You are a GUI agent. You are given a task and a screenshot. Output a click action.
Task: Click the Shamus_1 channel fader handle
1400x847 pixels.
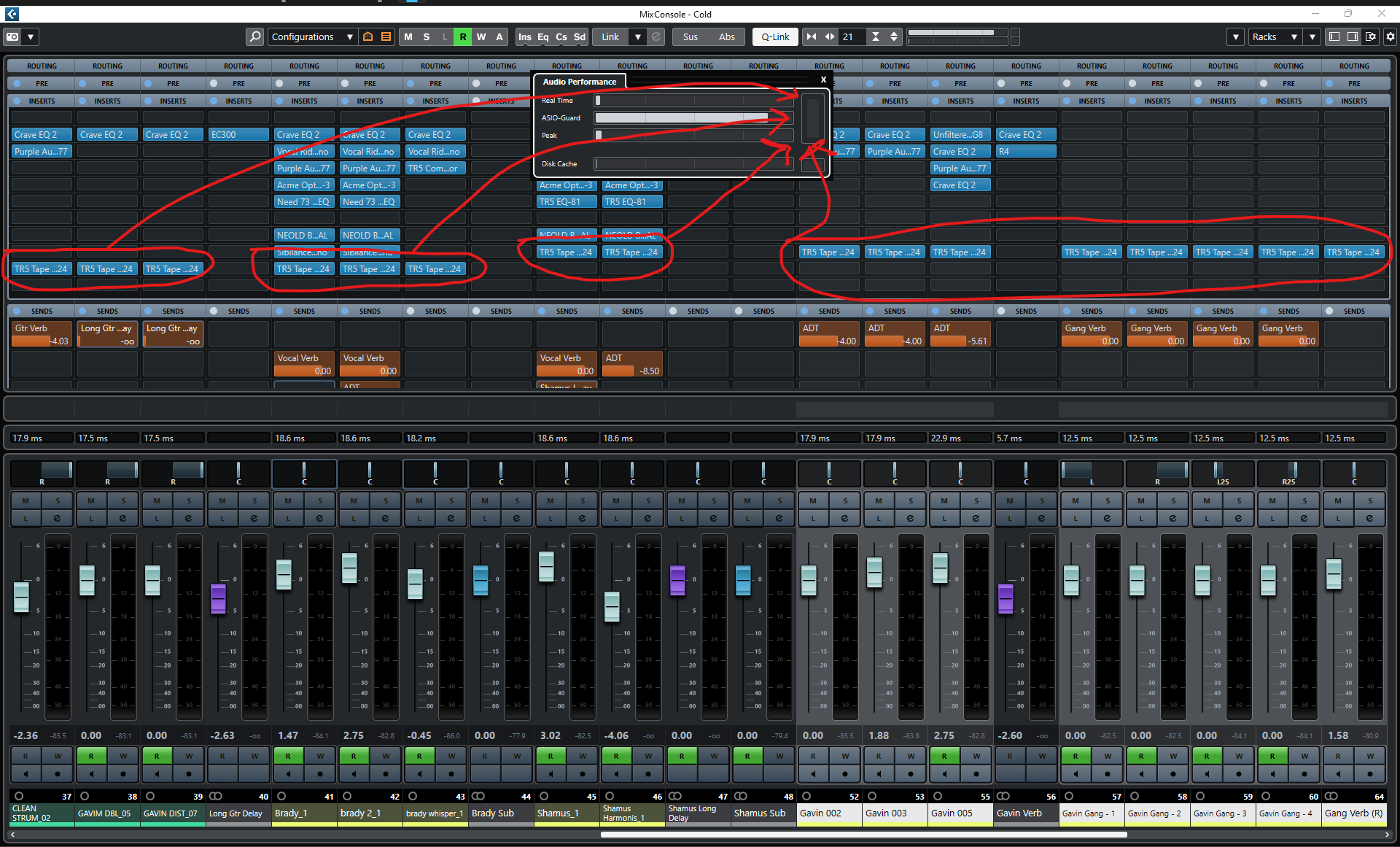546,566
